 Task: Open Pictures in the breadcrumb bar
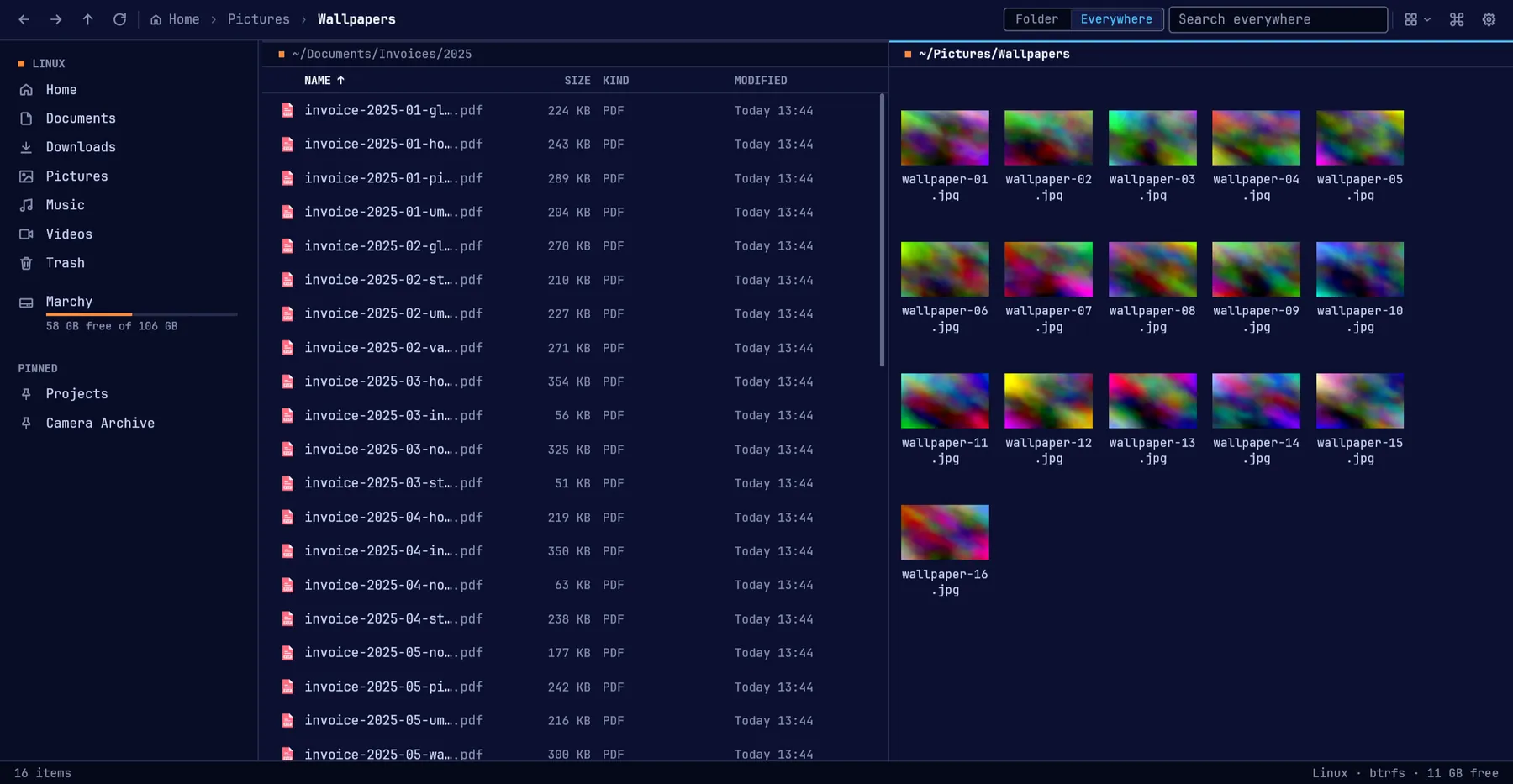(259, 19)
